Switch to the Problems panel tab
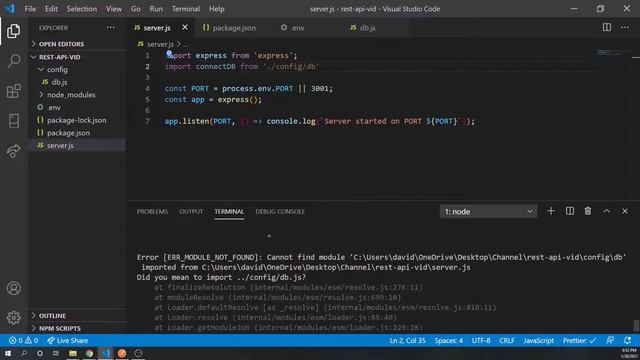Image resolution: width=640 pixels, height=360 pixels. point(152,211)
